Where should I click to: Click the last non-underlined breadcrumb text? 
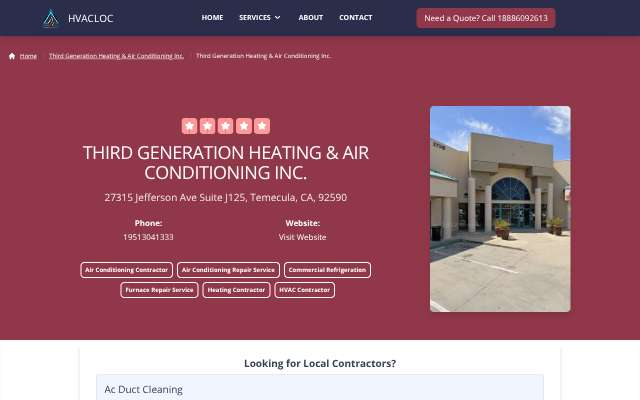coord(263,56)
